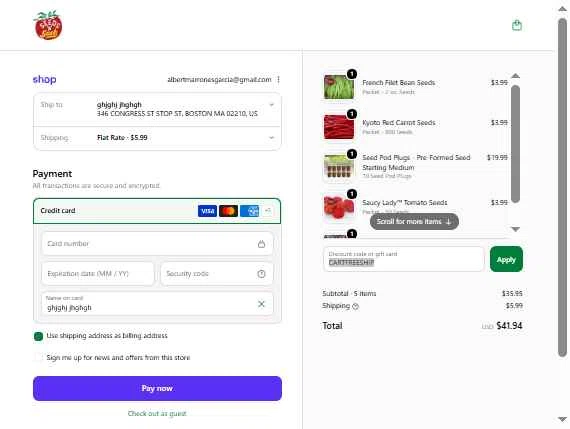Click the item list scrollbar thumb
The height and width of the screenshot is (429, 570).
(x=515, y=144)
